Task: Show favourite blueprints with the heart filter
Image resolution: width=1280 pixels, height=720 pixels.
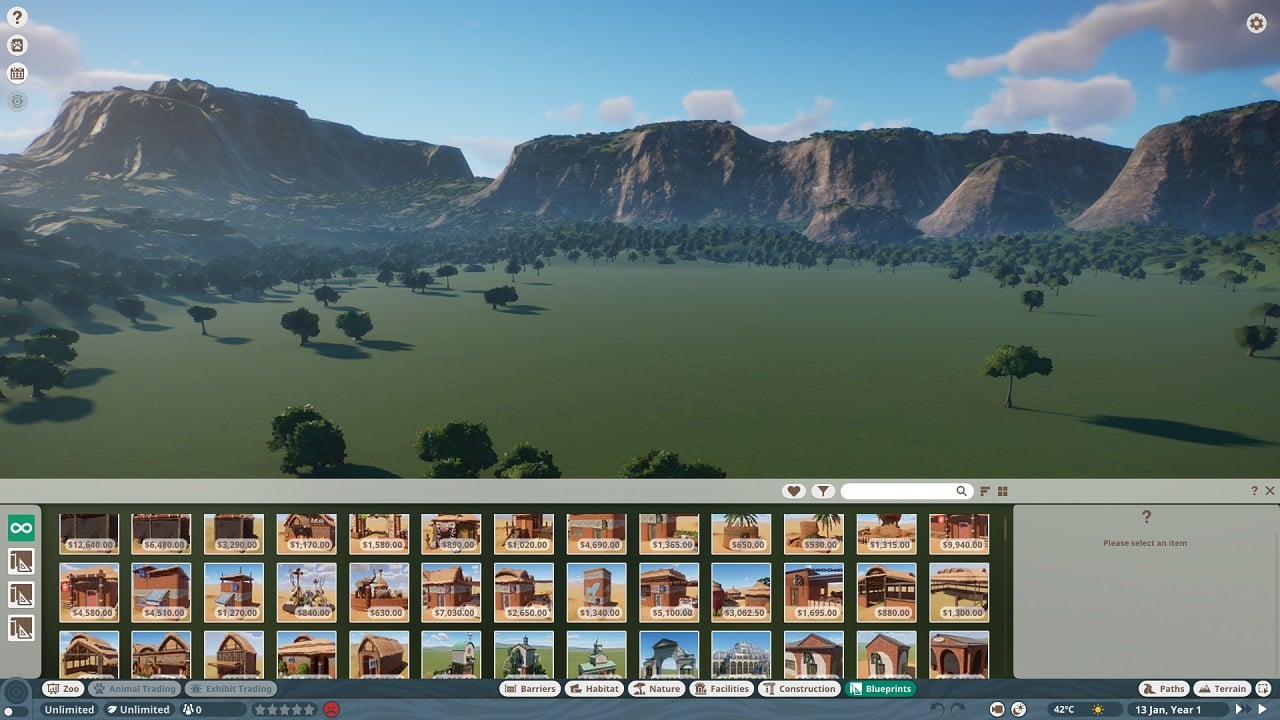Action: pyautogui.click(x=794, y=491)
